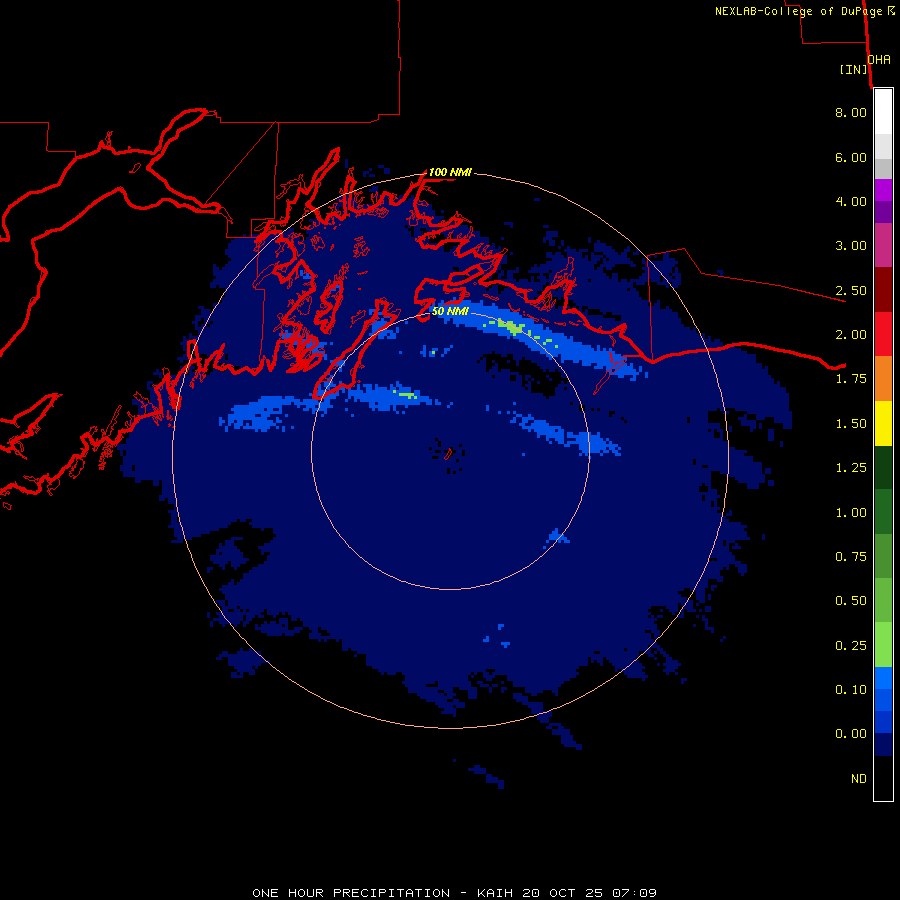Pick the dark red swatch near 2.50
This screenshot has width=900, height=900.
pos(883,290)
